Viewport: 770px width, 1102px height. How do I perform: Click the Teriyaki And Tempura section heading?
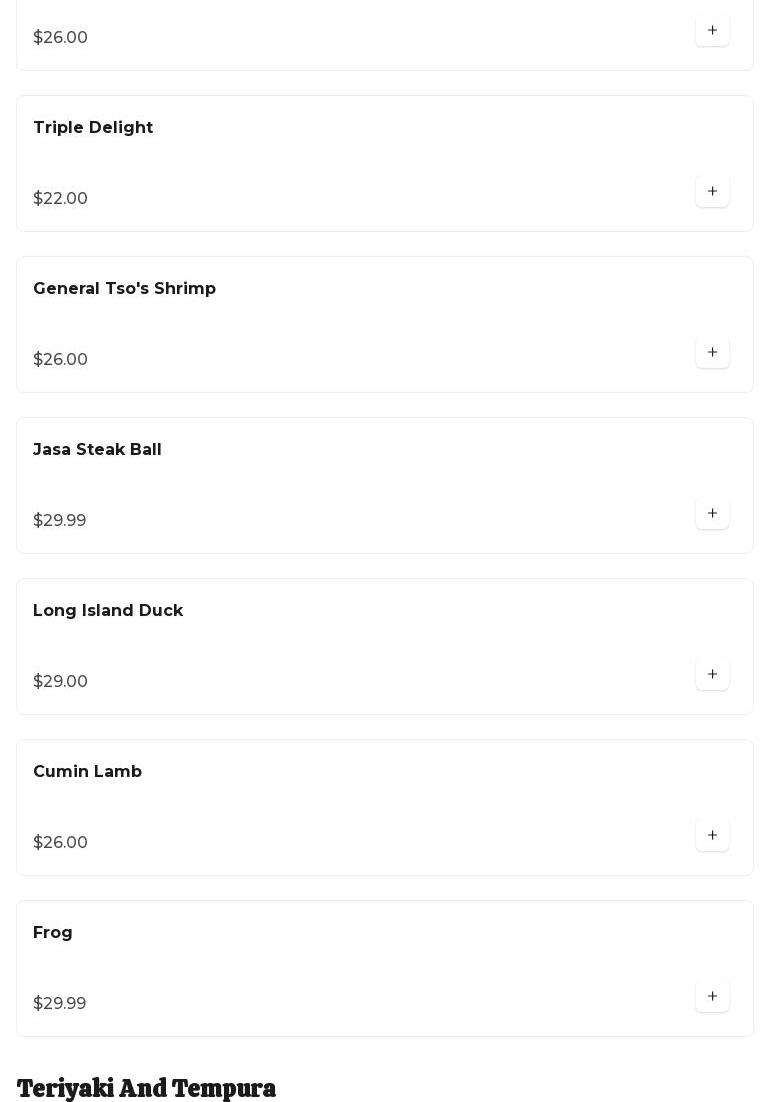(146, 1088)
